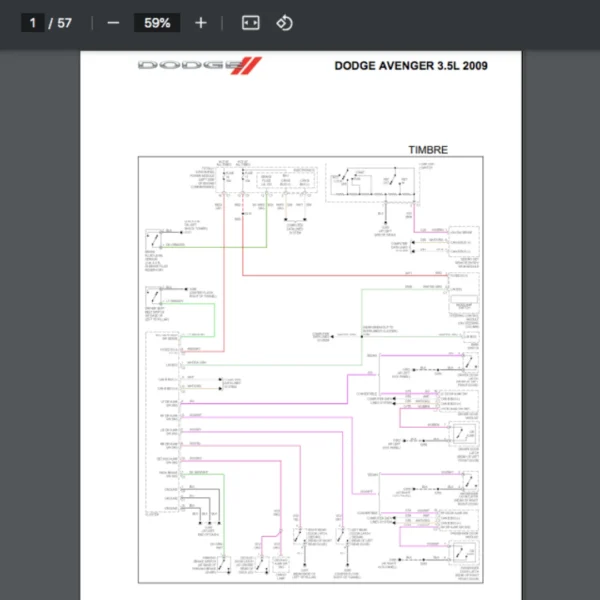The height and width of the screenshot is (600, 600).
Task: Click the long horizontal red wire in the diagram
Action: pyautogui.click(x=330, y=274)
